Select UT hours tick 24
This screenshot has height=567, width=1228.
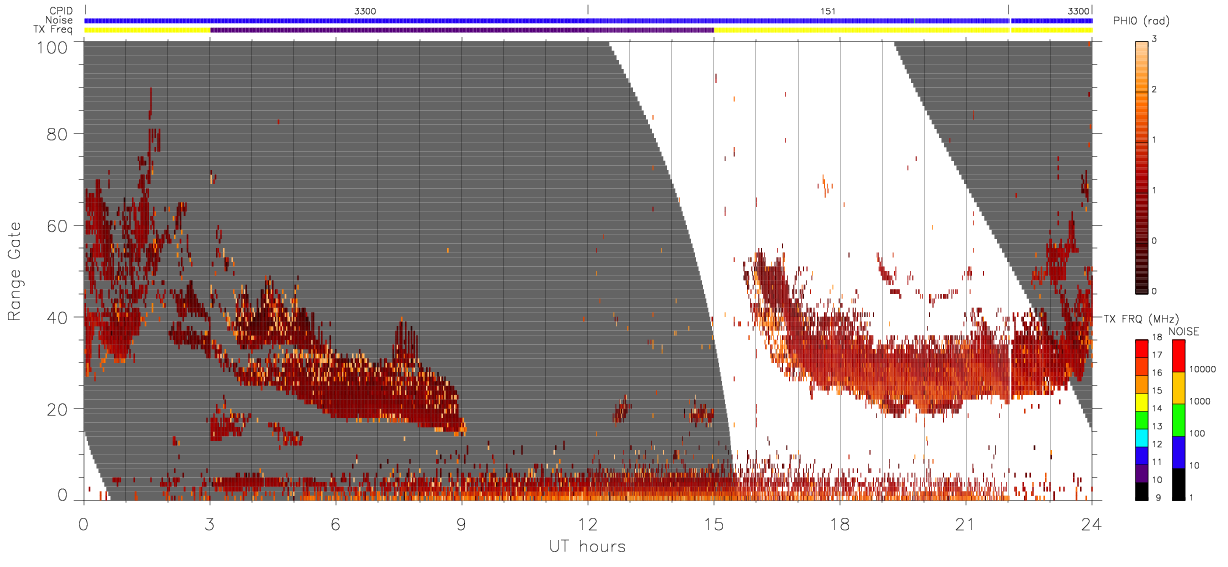pyautogui.click(x=1092, y=523)
